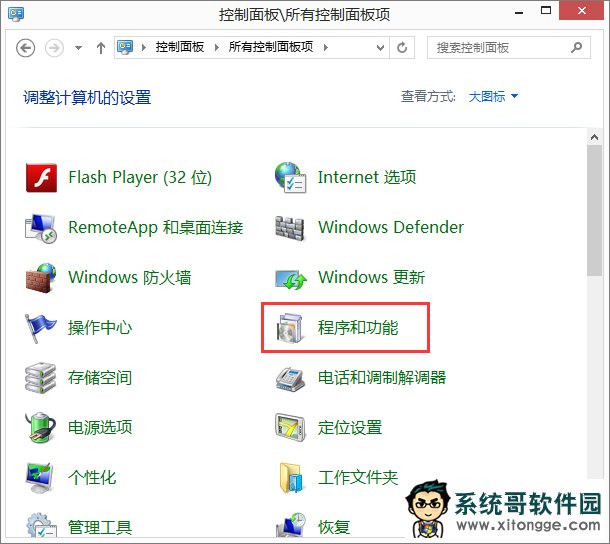
Task: Open the 电源选项 battery icon
Action: tap(41, 428)
